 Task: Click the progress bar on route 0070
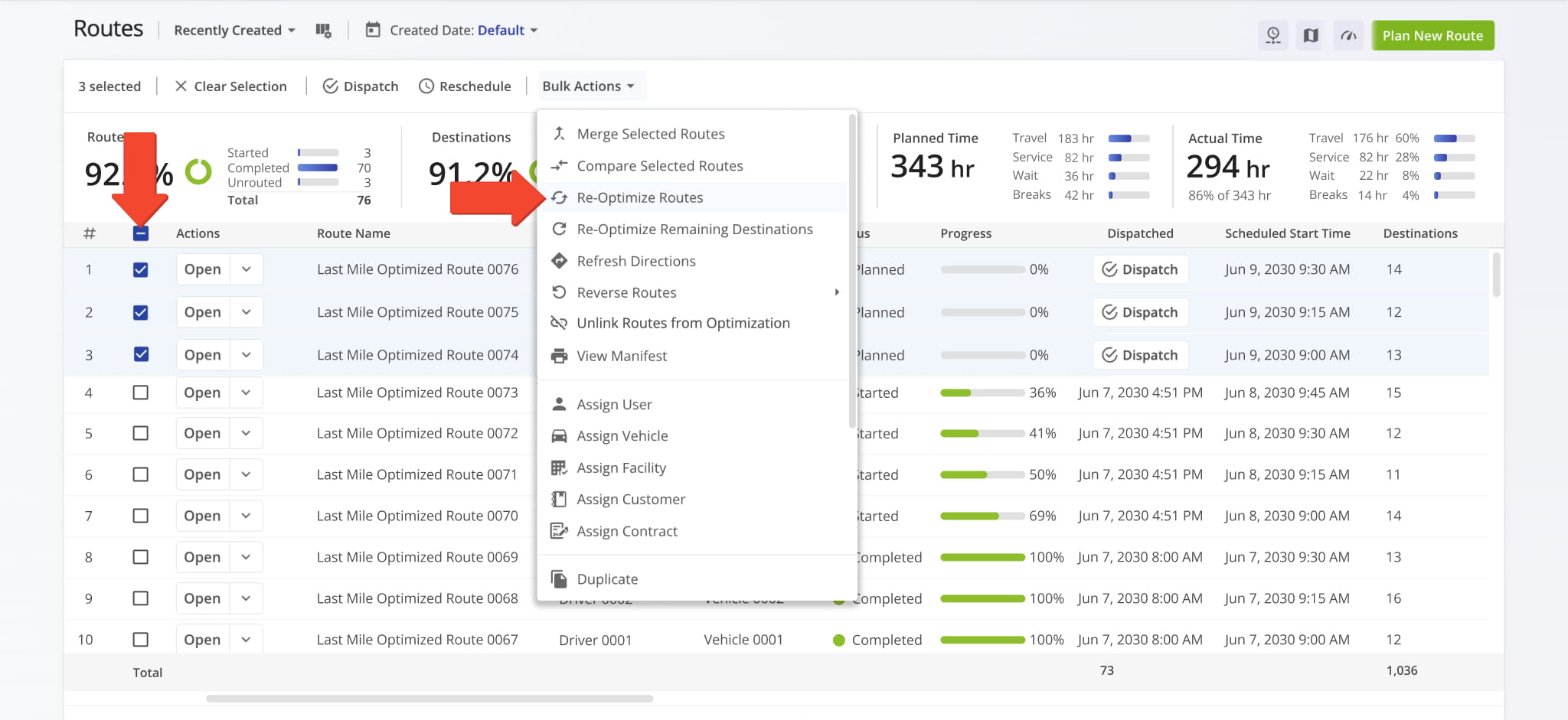981,516
